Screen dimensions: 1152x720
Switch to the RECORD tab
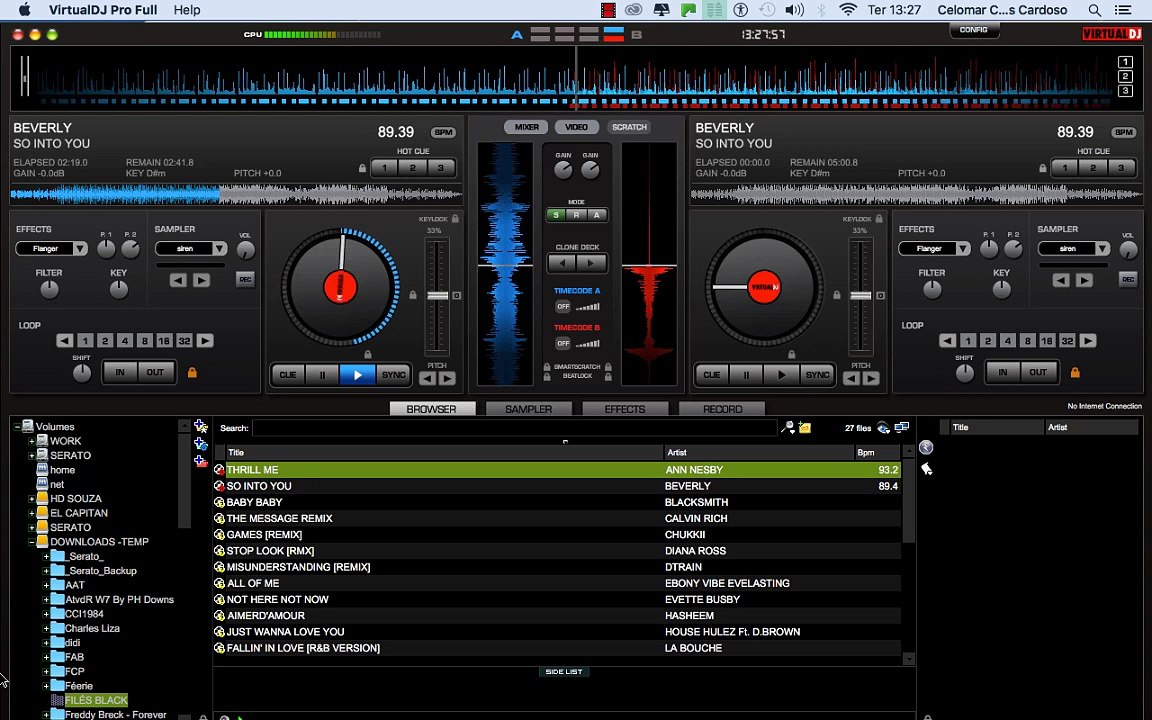coord(722,409)
